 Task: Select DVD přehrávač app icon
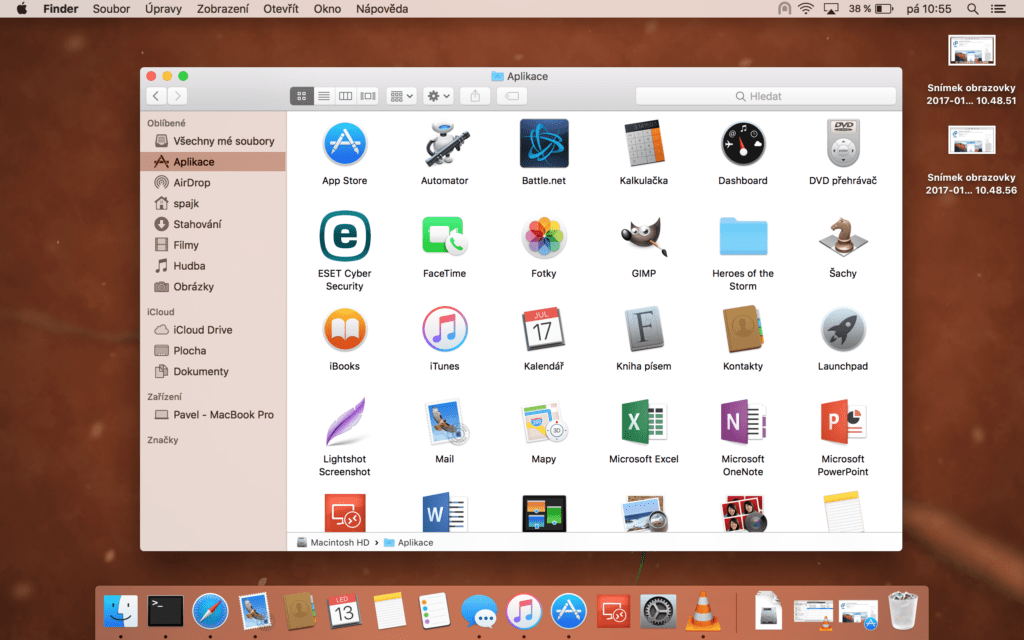click(x=842, y=144)
